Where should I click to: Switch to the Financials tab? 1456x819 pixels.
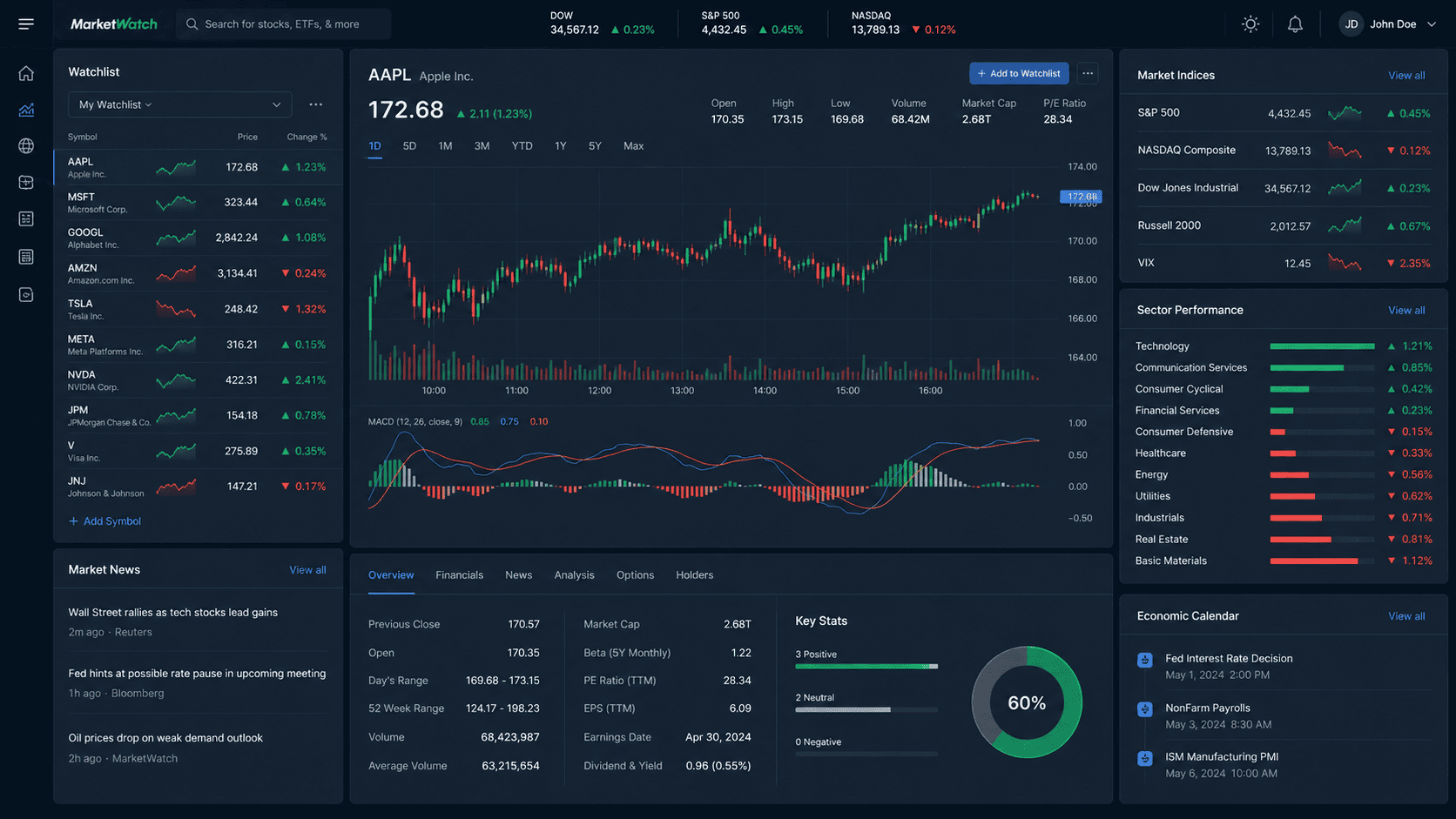[459, 575]
